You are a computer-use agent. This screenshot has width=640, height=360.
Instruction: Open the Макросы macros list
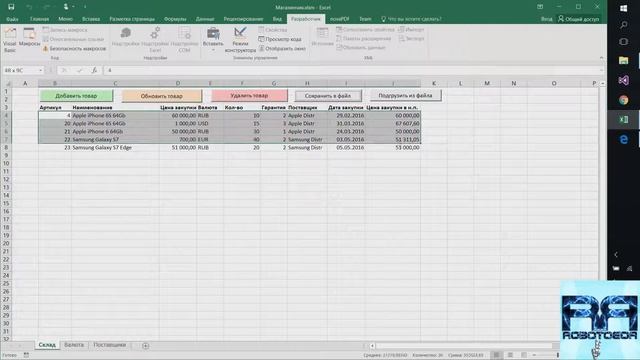pos(29,38)
